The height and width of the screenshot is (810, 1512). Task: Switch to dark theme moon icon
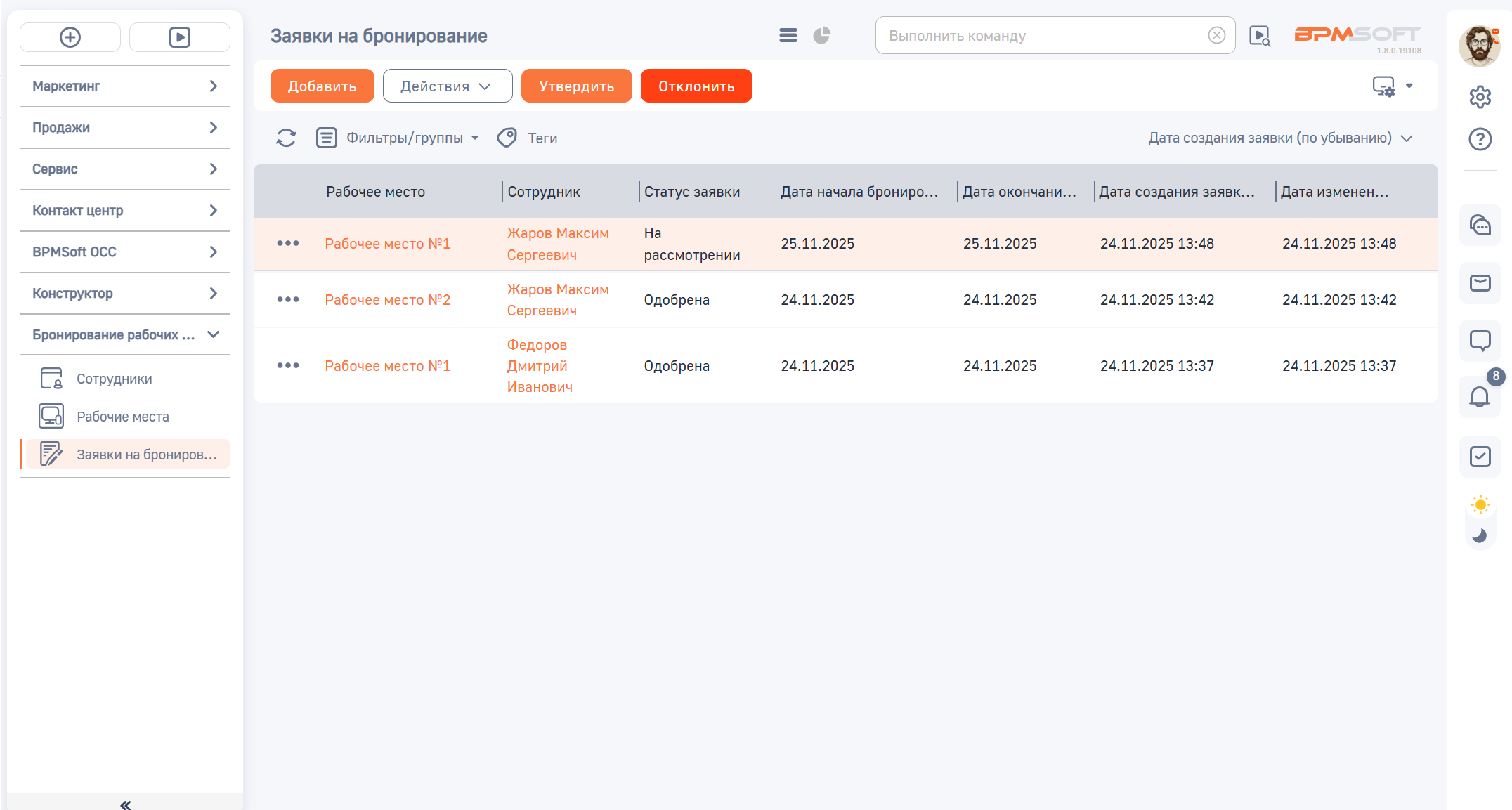coord(1480,535)
